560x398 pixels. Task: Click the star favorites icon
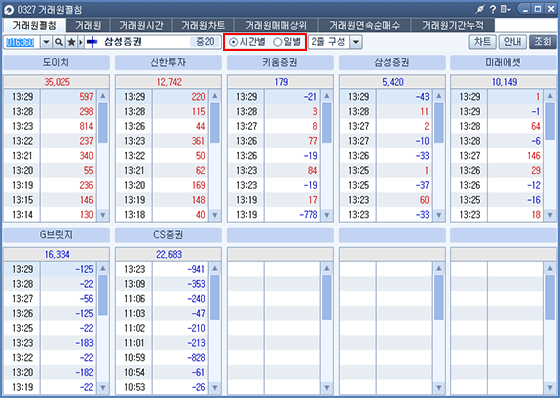click(x=71, y=42)
